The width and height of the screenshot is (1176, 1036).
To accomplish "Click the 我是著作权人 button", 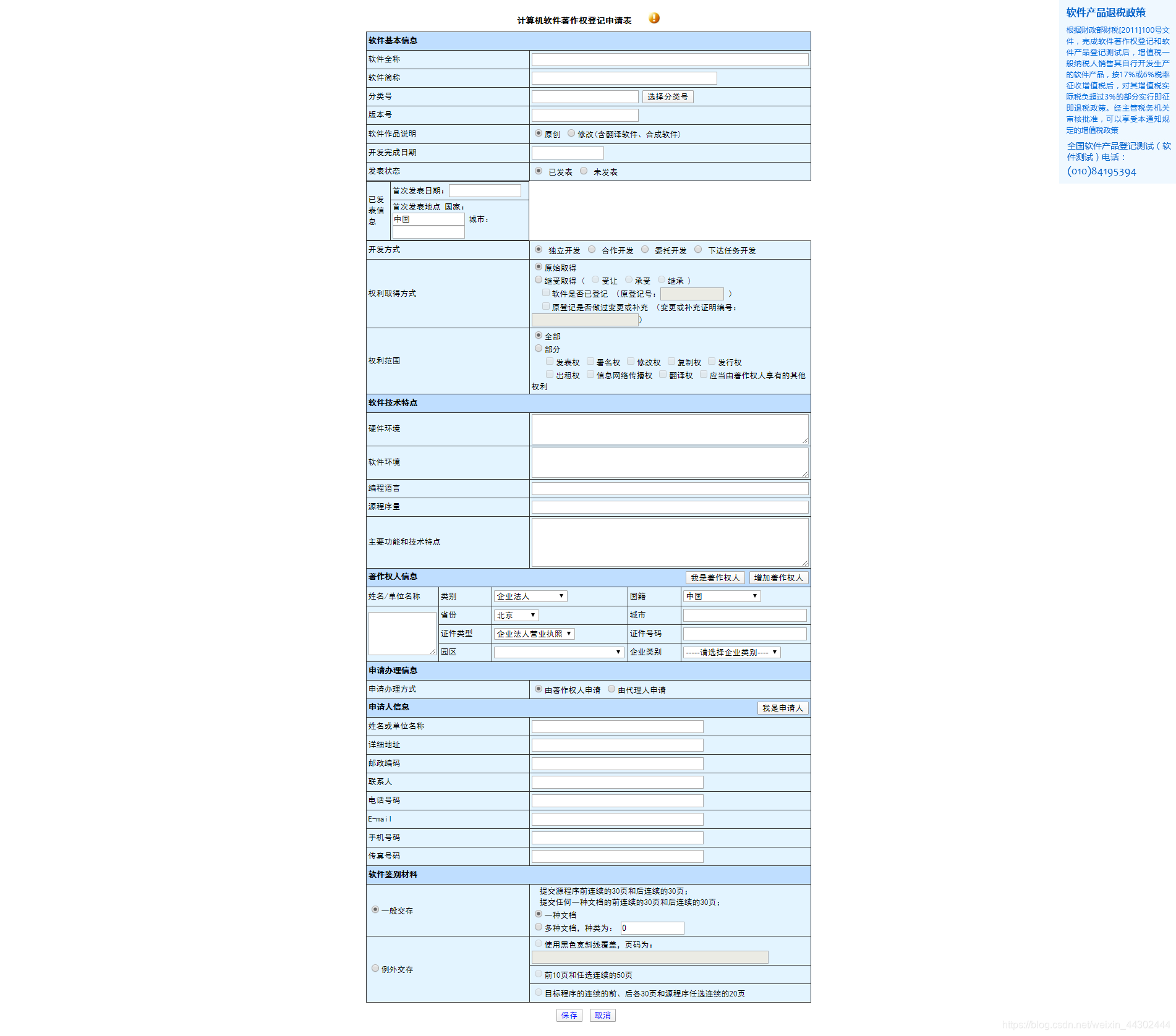I will 715,578.
